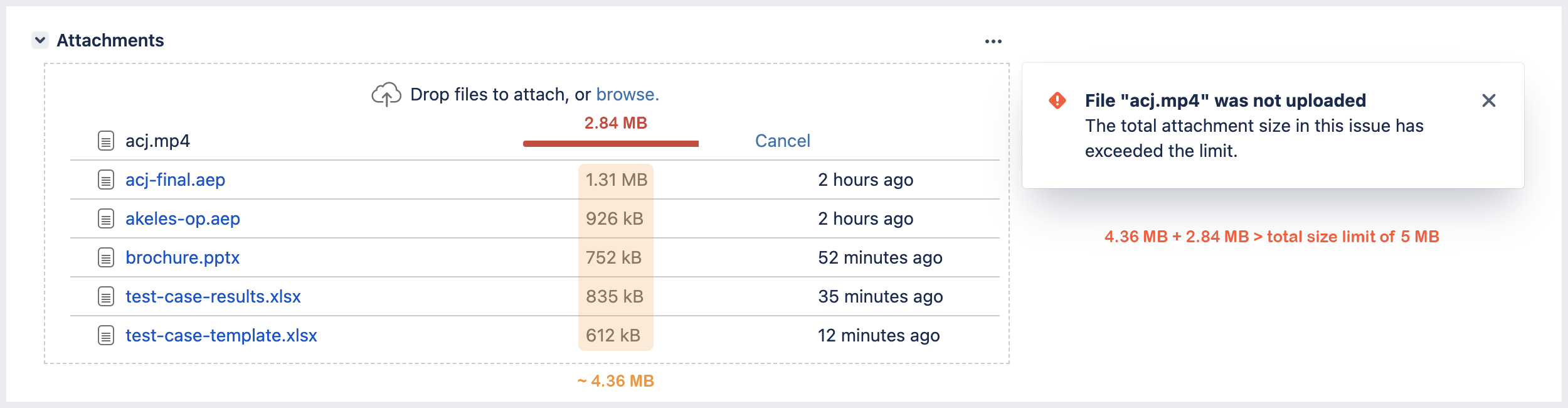The height and width of the screenshot is (408, 1568).
Task: Click the warning icon in the error notification
Action: click(1057, 100)
